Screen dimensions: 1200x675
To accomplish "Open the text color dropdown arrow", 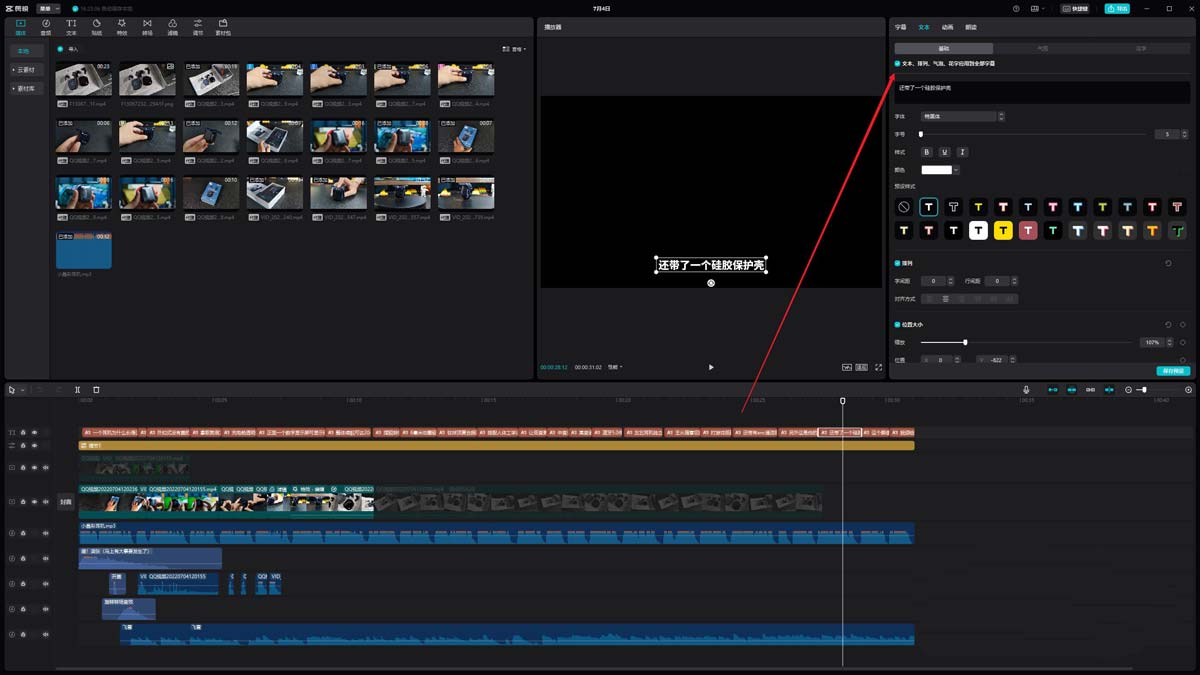I will pyautogui.click(x=957, y=170).
